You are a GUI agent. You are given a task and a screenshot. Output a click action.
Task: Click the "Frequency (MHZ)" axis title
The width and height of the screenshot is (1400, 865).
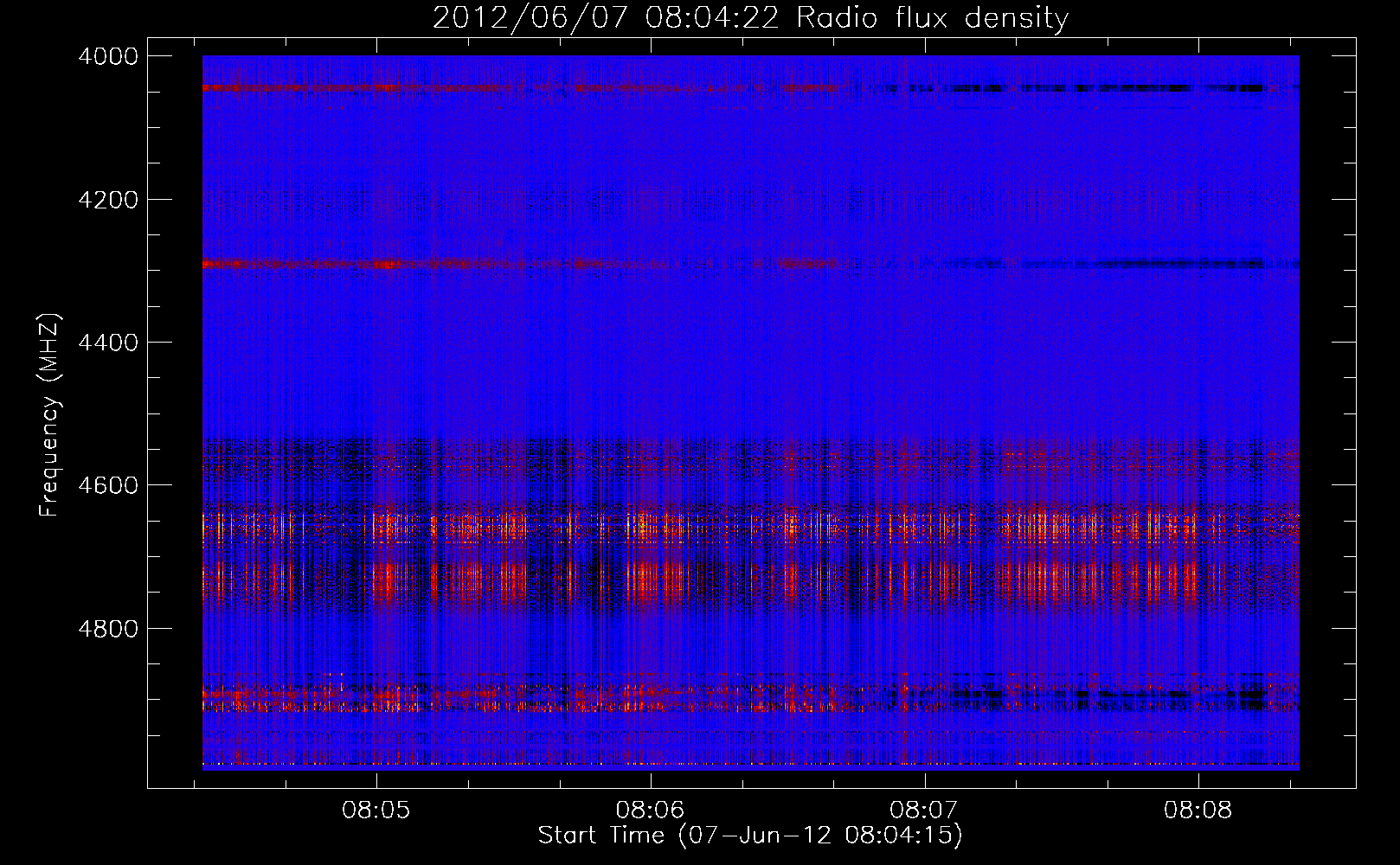tap(50, 415)
